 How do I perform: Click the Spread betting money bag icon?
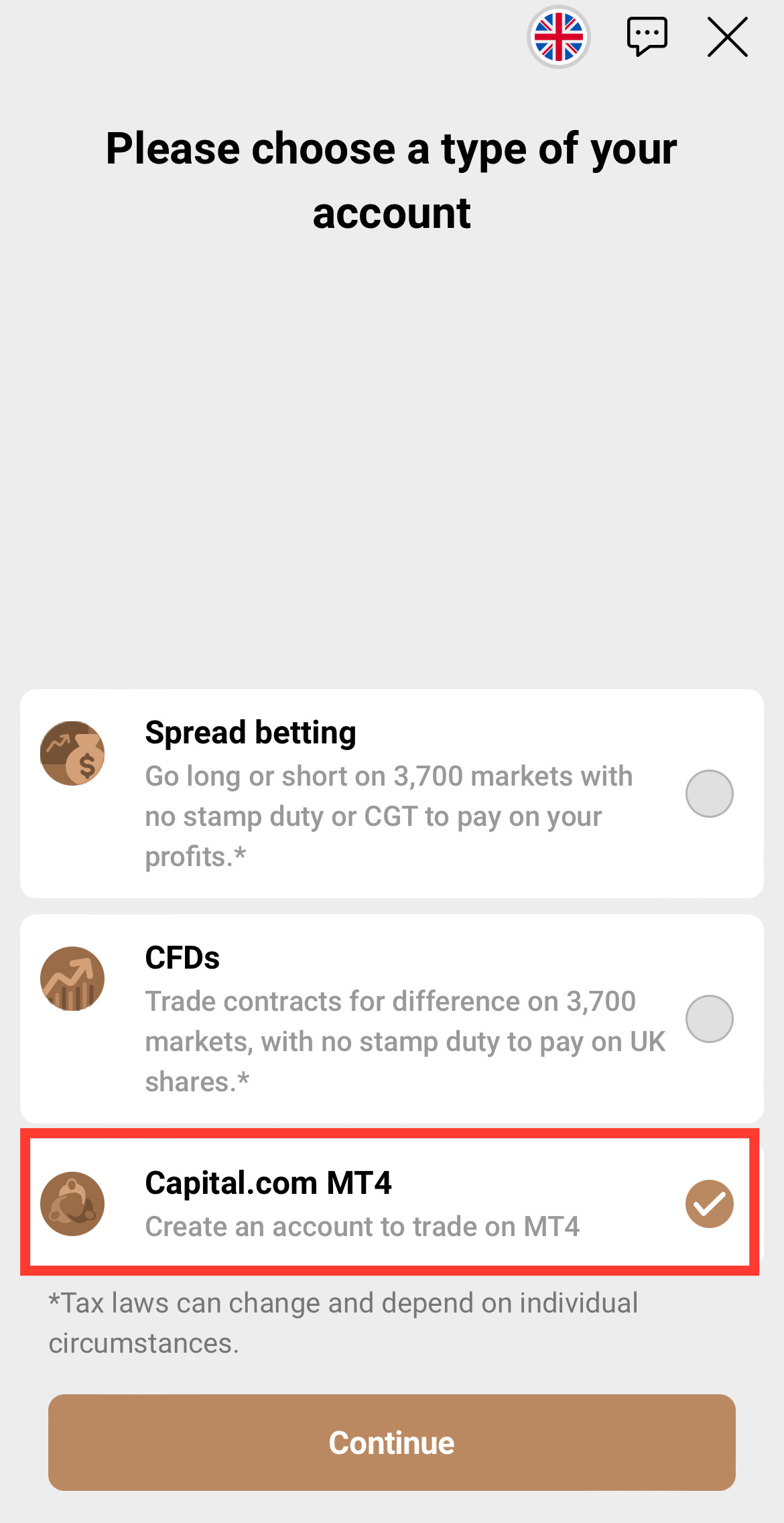tap(72, 753)
